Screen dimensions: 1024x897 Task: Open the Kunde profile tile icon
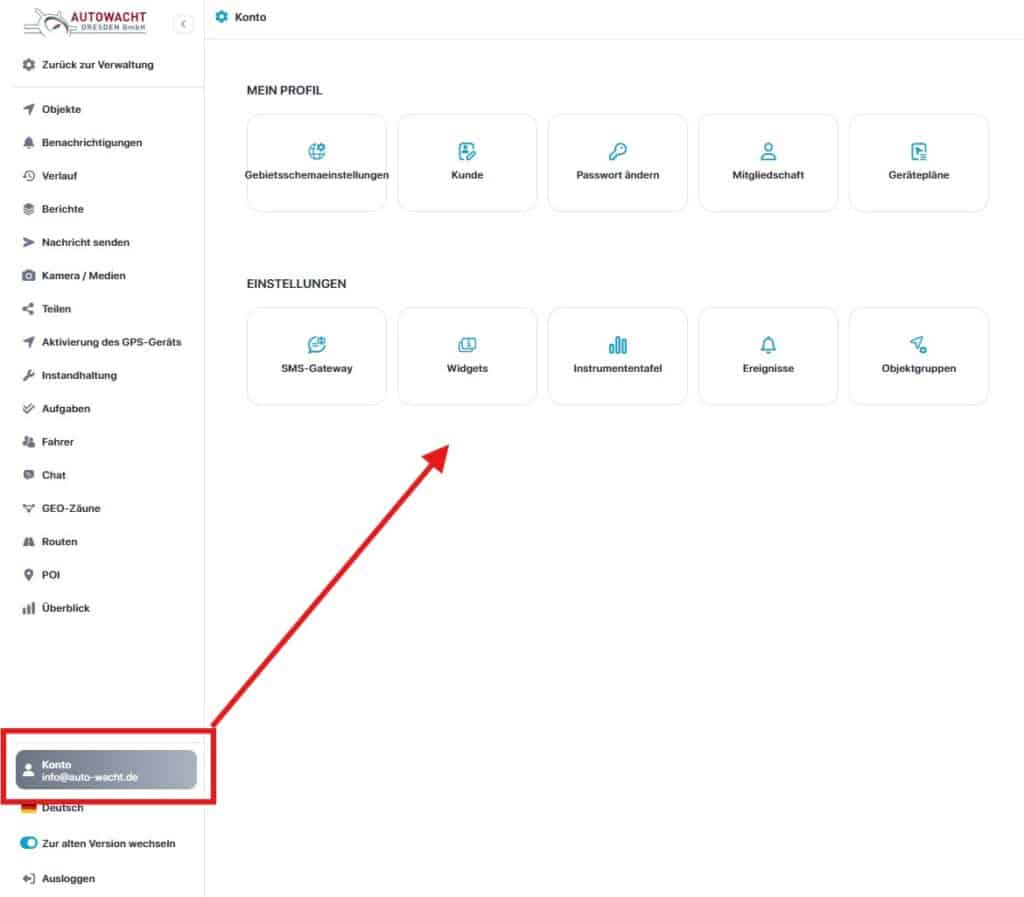pyautogui.click(x=467, y=152)
